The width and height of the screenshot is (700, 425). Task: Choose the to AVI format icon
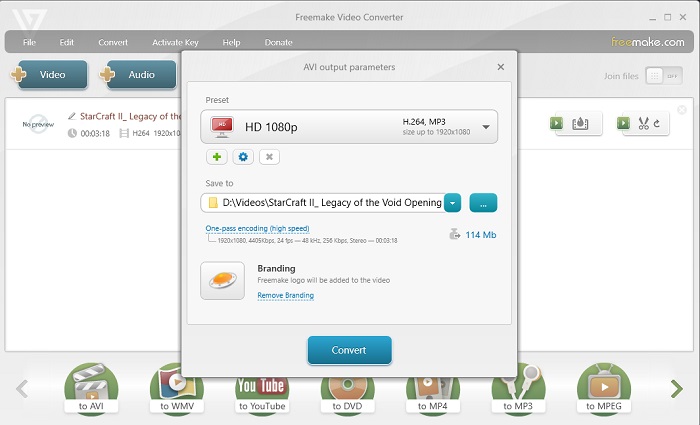coord(91,388)
